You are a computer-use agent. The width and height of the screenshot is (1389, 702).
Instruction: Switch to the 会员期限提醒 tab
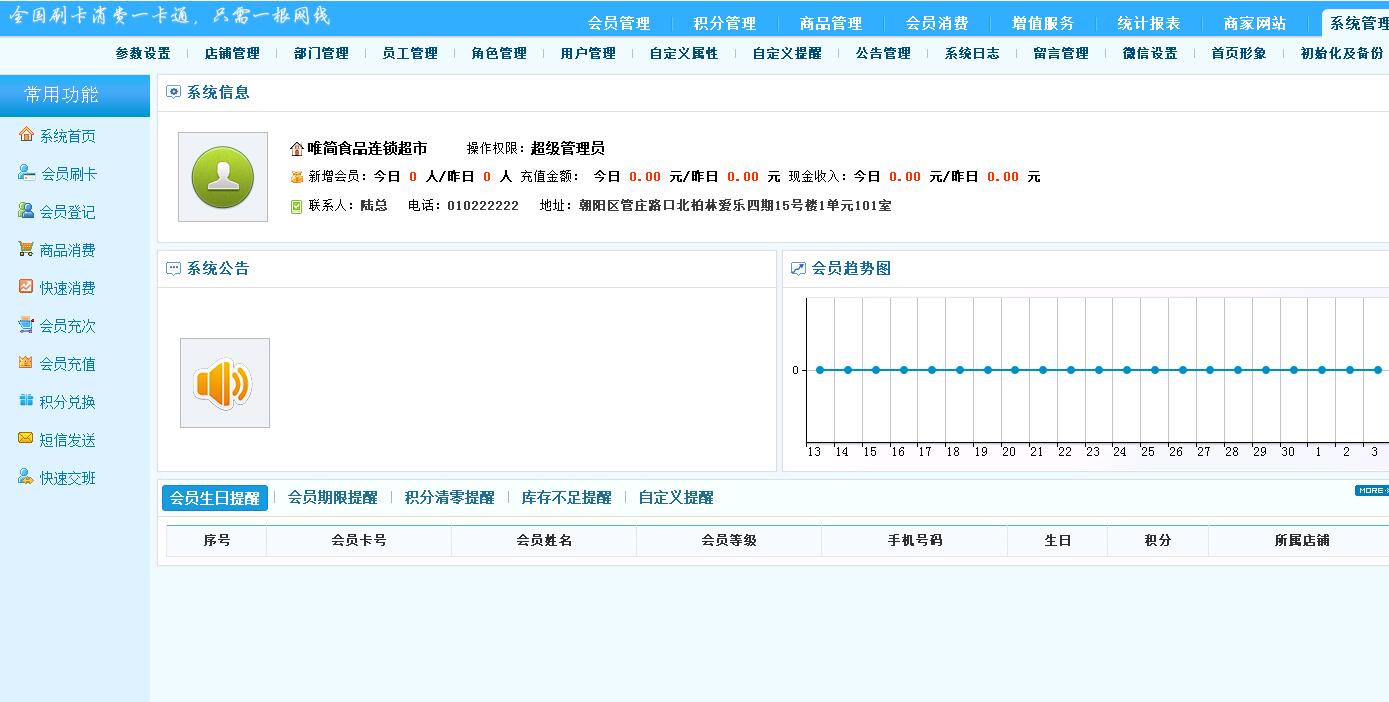(332, 497)
